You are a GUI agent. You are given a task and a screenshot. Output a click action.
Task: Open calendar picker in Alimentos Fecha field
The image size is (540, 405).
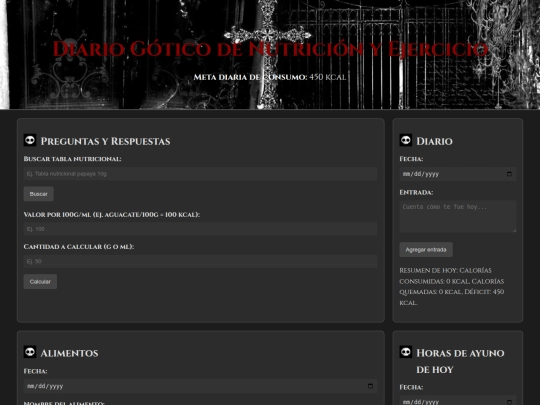(370, 386)
